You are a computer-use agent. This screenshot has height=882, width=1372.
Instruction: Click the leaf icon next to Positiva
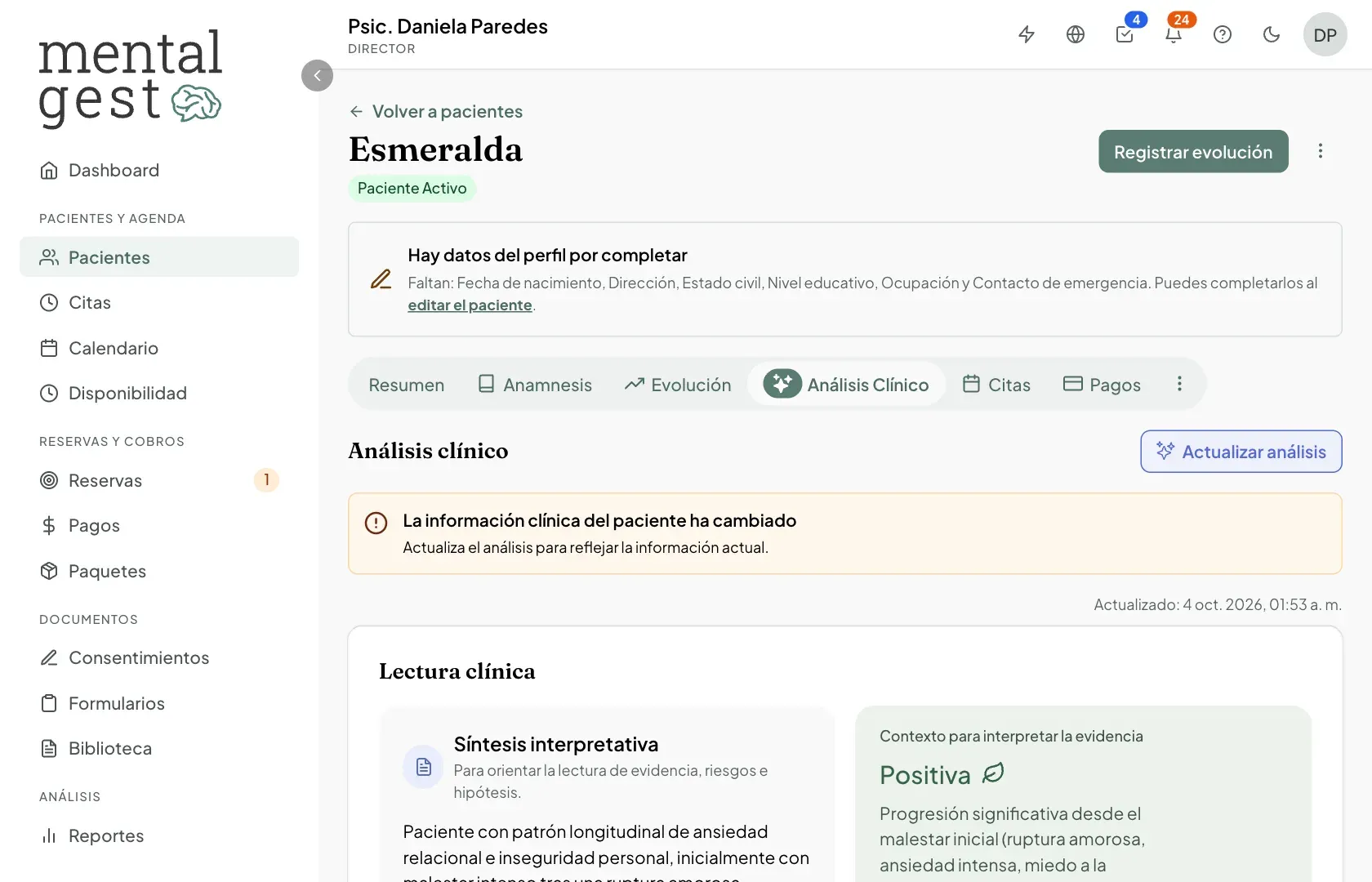[x=993, y=773]
